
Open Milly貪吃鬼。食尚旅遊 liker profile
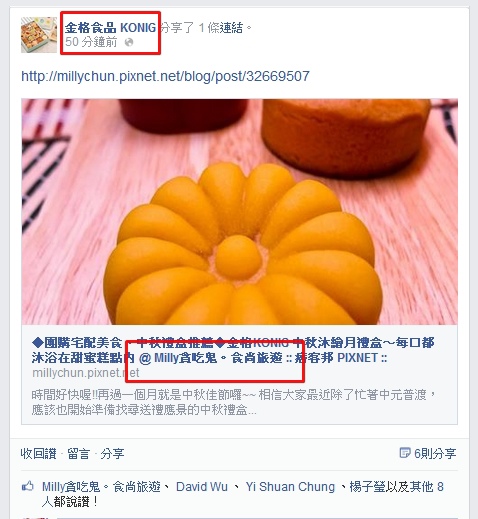[101, 487]
